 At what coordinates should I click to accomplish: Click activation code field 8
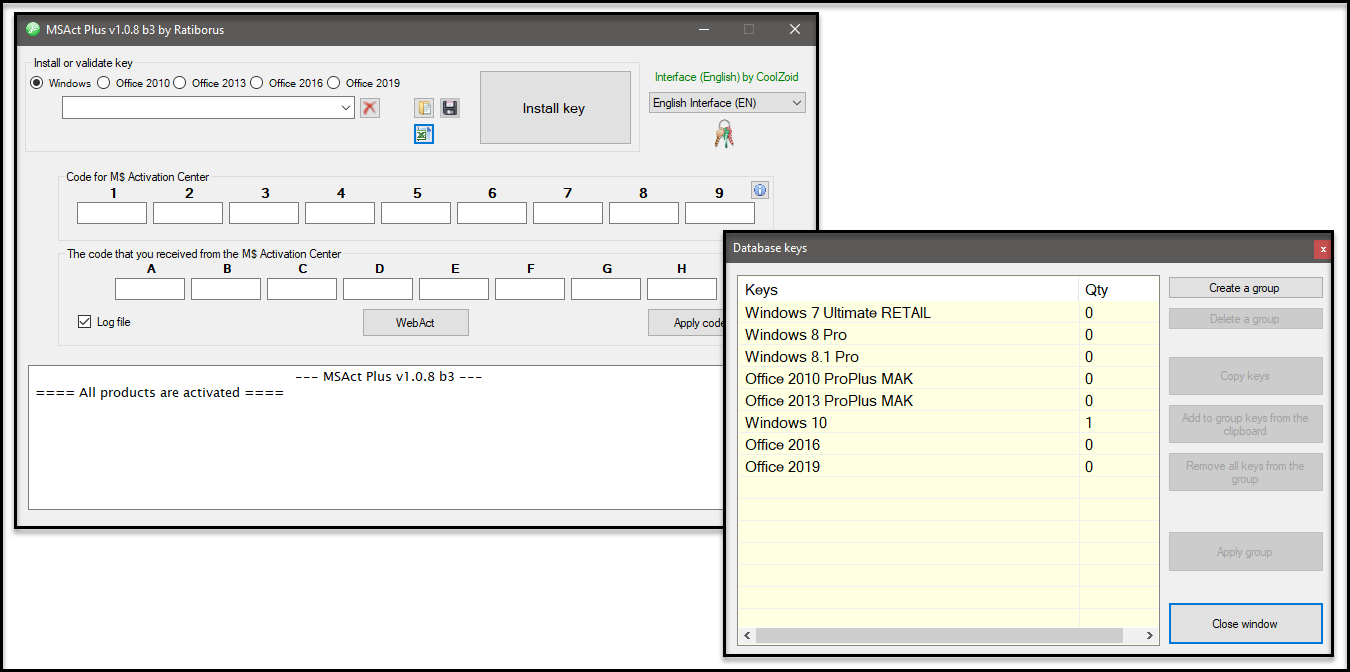point(644,213)
